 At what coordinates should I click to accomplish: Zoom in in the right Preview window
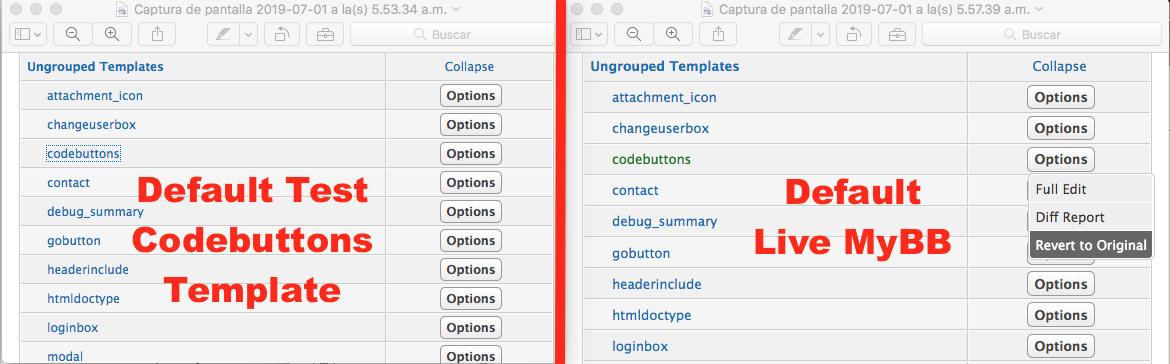point(673,34)
